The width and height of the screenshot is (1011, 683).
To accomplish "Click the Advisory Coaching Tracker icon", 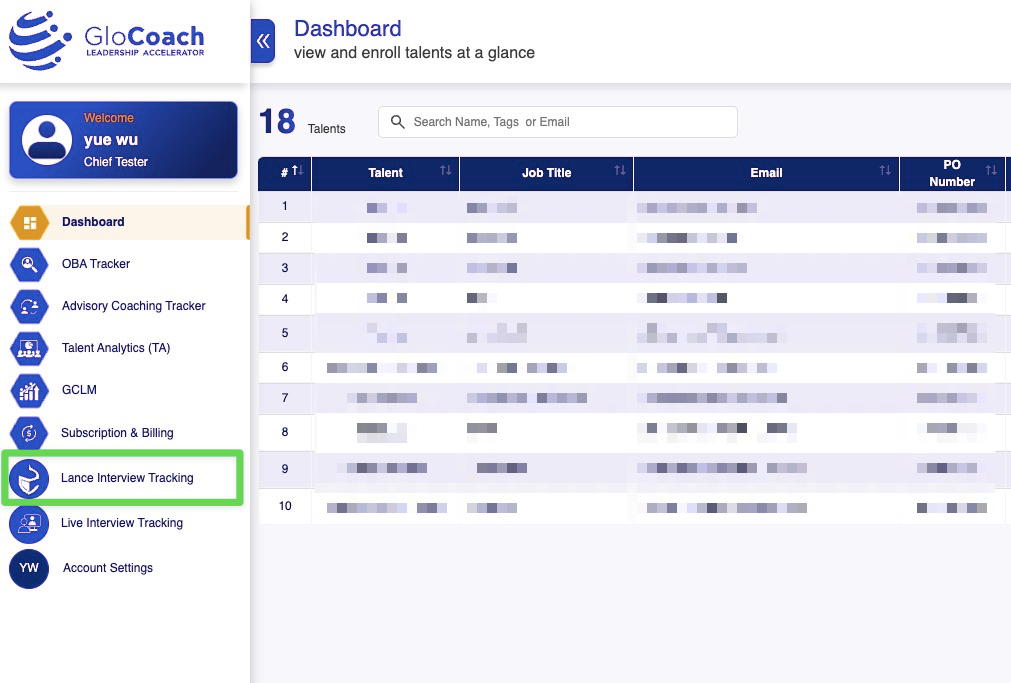I will pos(30,306).
